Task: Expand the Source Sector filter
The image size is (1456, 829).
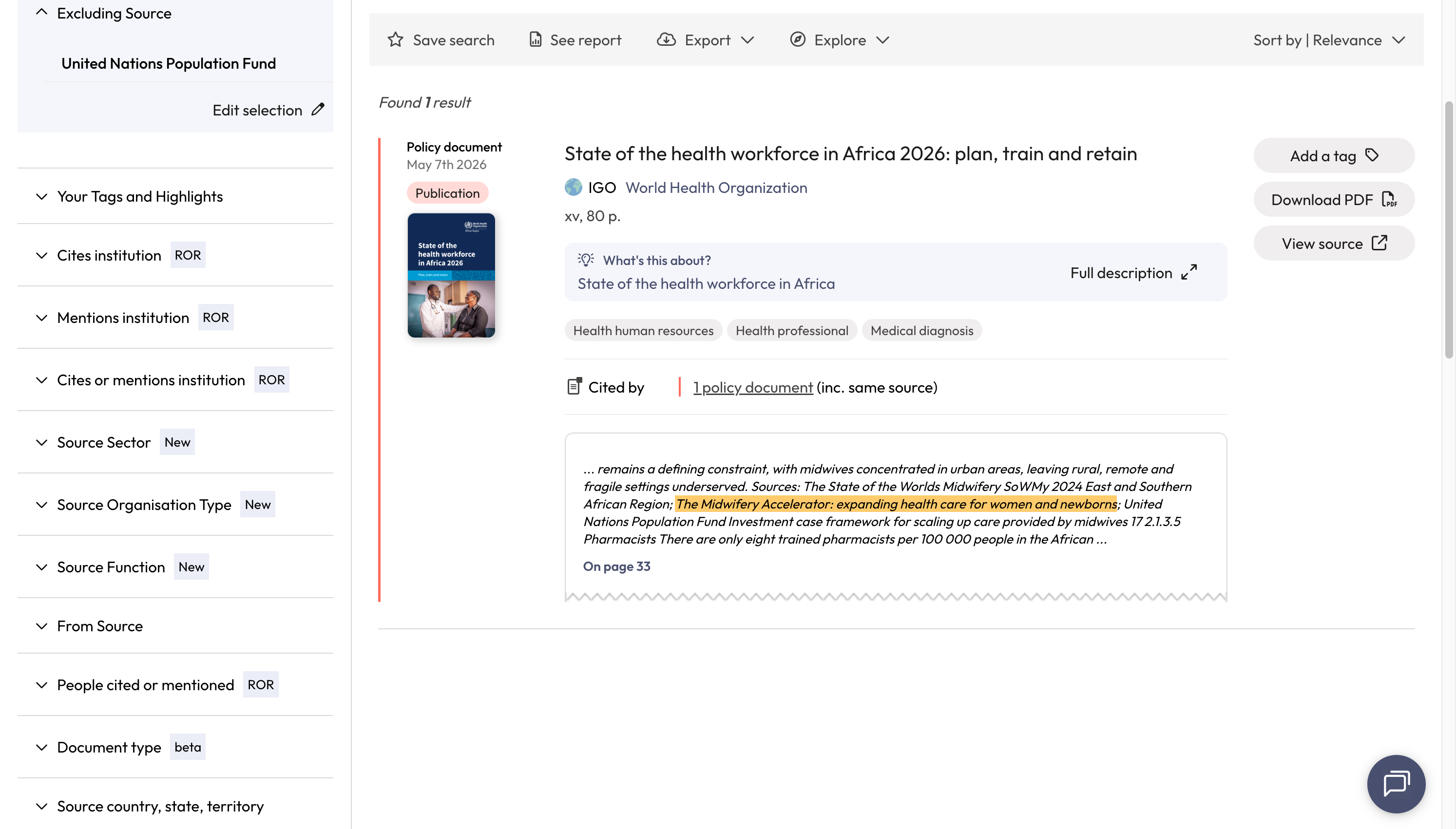Action: click(x=41, y=442)
